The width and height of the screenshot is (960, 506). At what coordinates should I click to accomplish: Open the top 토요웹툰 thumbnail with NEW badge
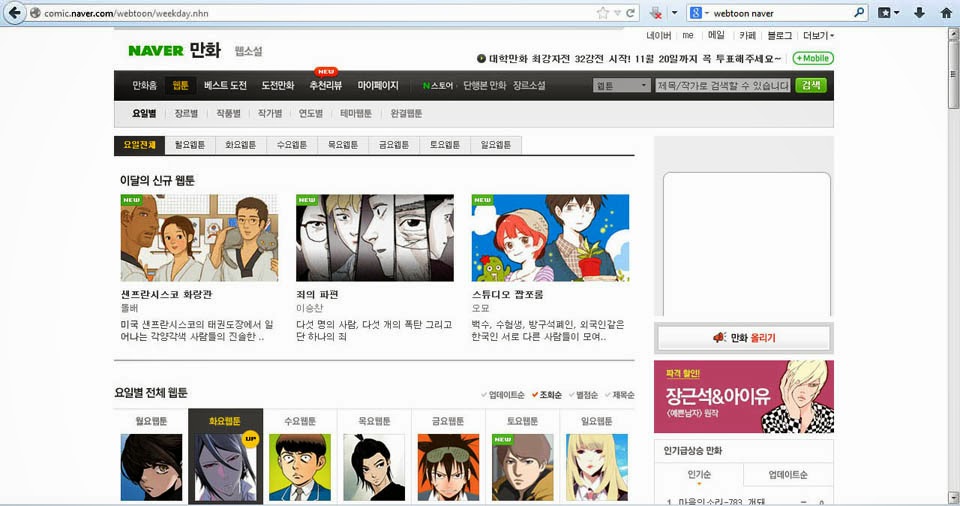point(522,467)
